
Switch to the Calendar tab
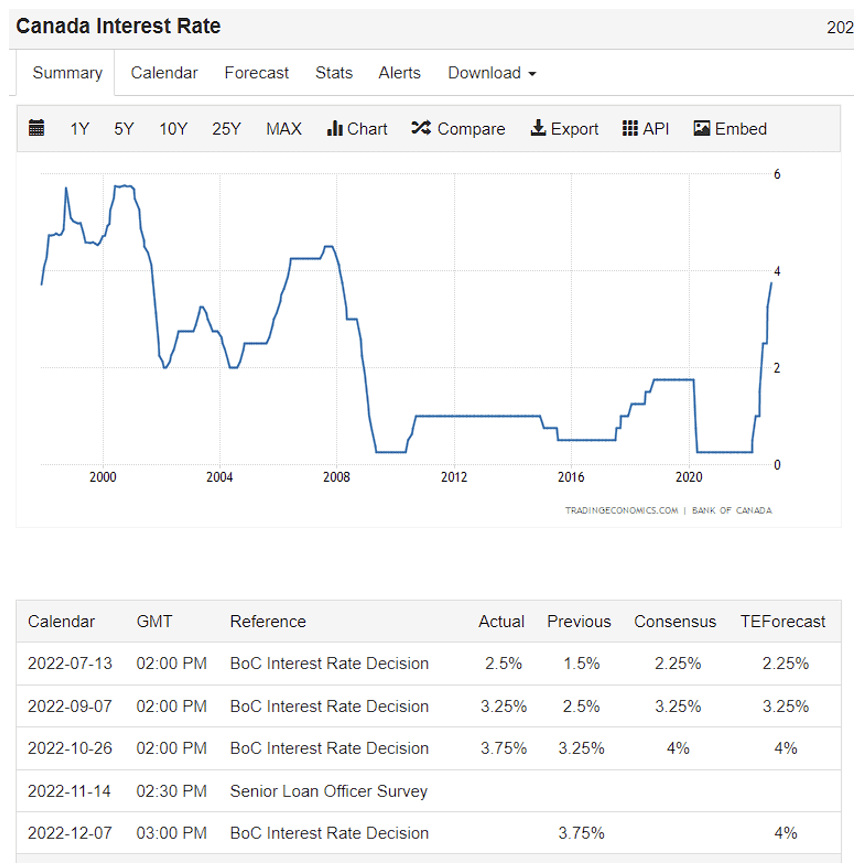coord(164,73)
